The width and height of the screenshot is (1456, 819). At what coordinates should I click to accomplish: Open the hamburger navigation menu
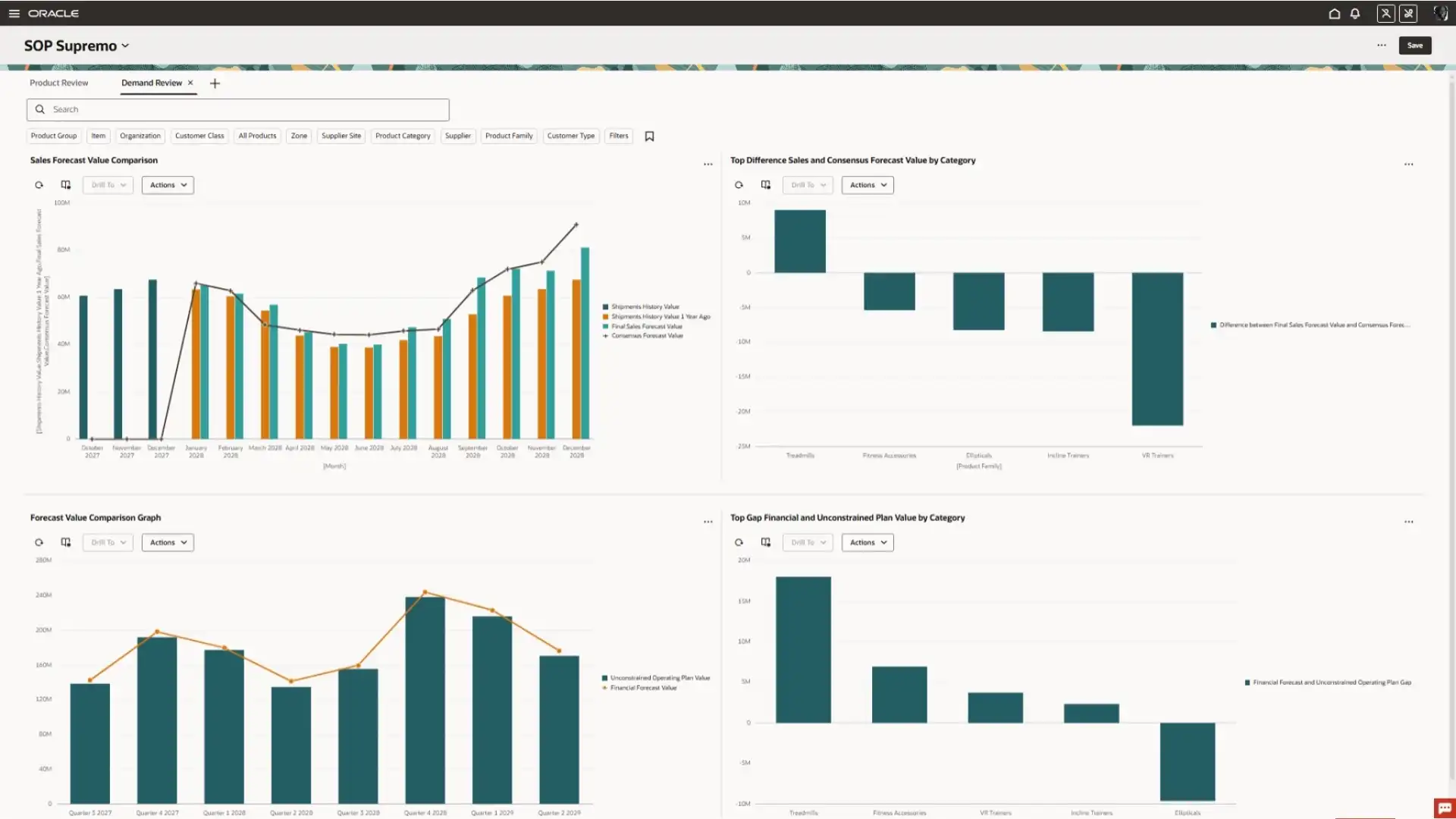[14, 14]
